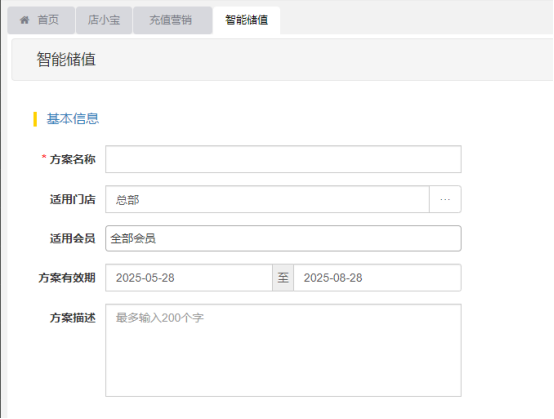Open the end date picker 2025-08-28
554x419 pixels.
click(377, 278)
